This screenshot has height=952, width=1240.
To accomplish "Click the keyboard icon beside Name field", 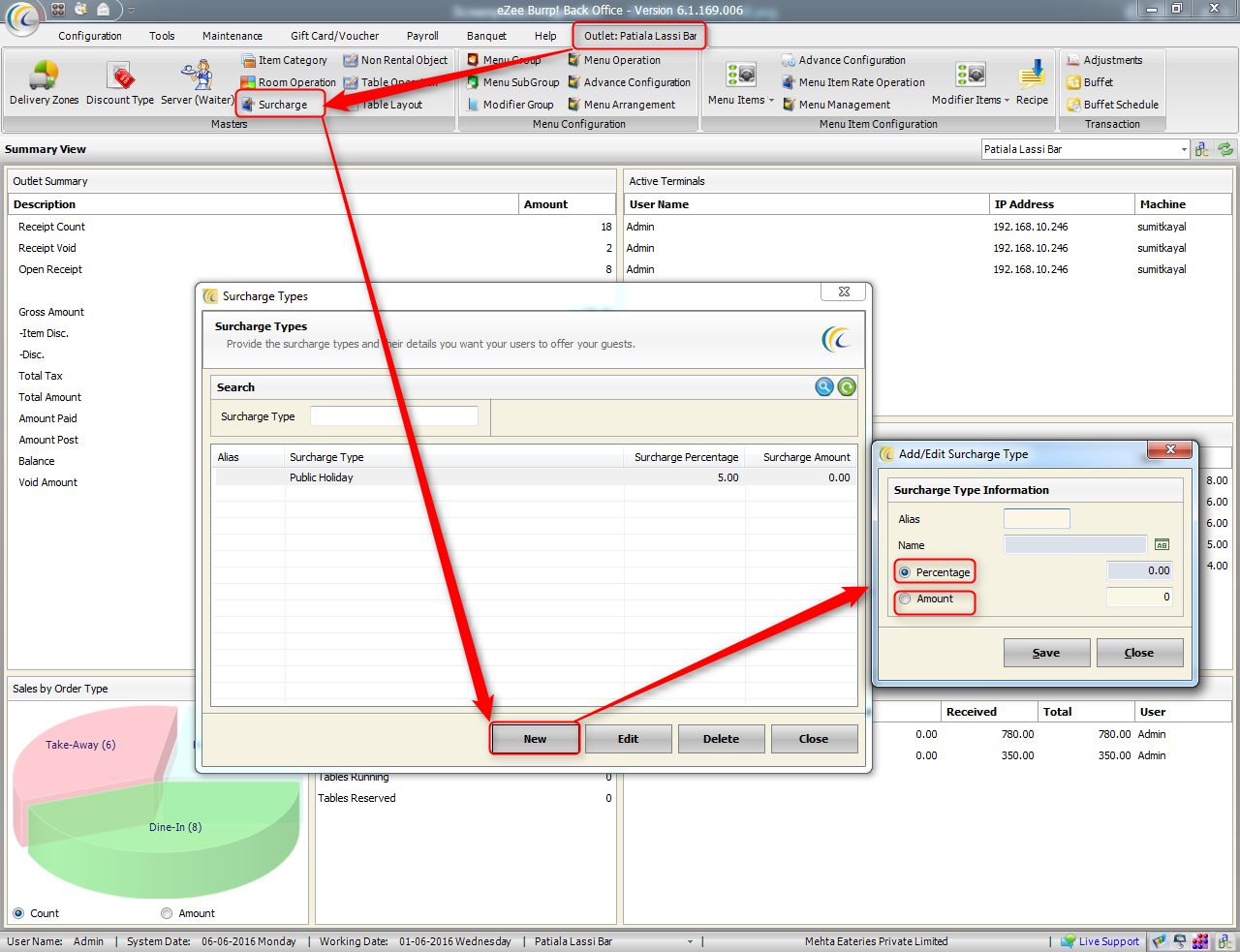I will click(1162, 545).
